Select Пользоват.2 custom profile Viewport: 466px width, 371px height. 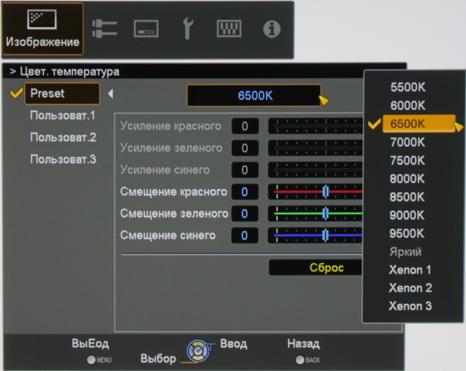(63, 137)
